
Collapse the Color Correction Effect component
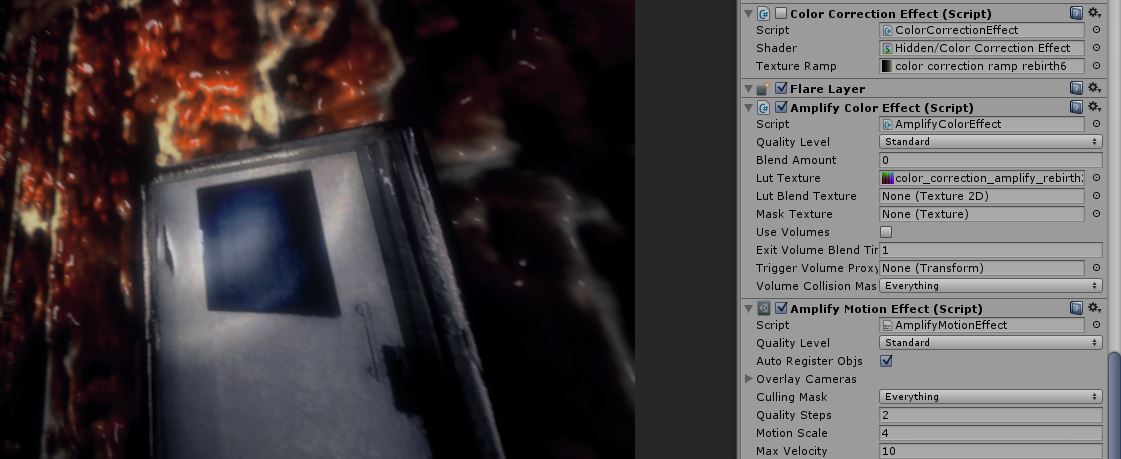749,14
